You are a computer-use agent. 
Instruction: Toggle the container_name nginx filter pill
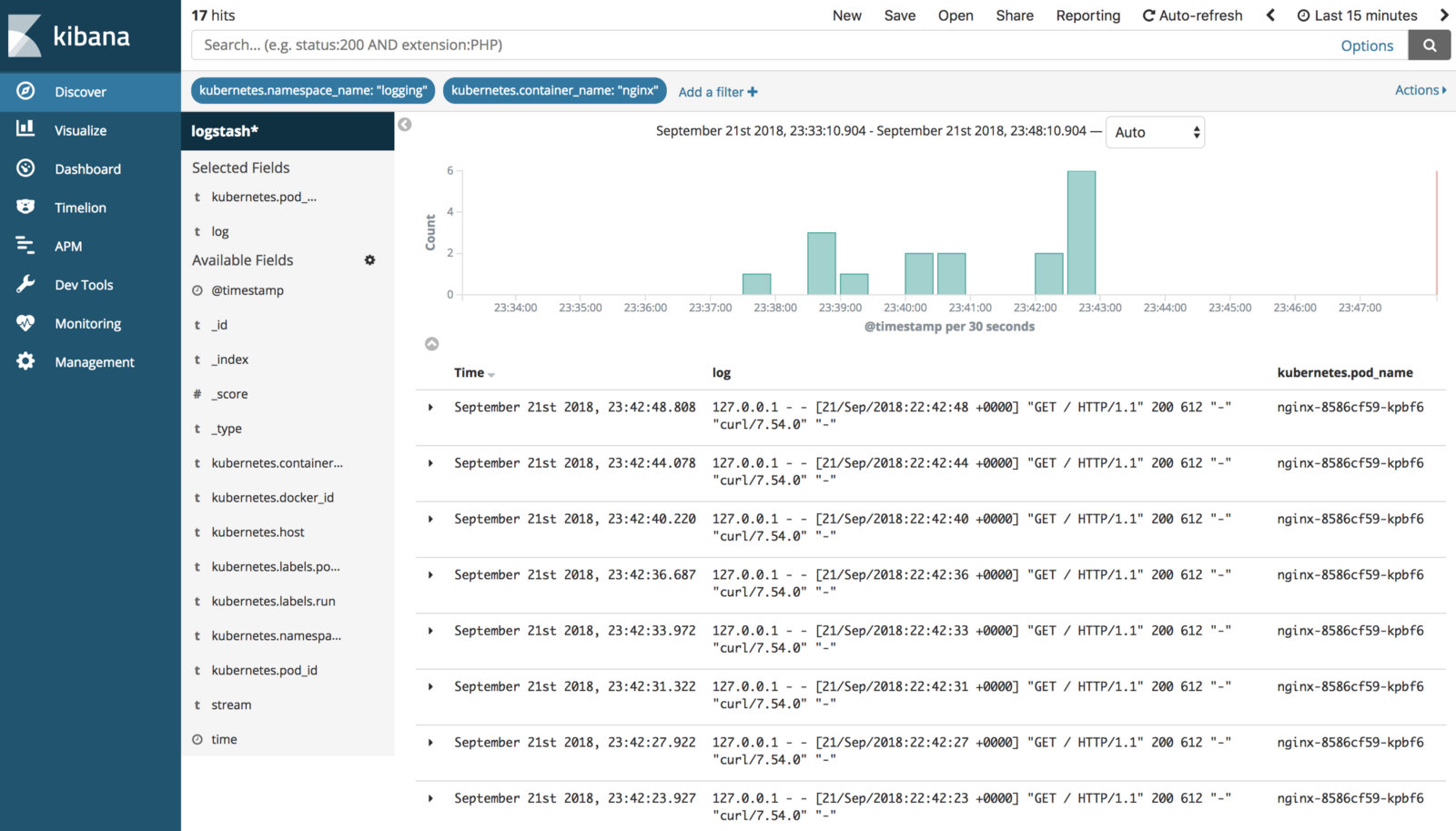[554, 90]
